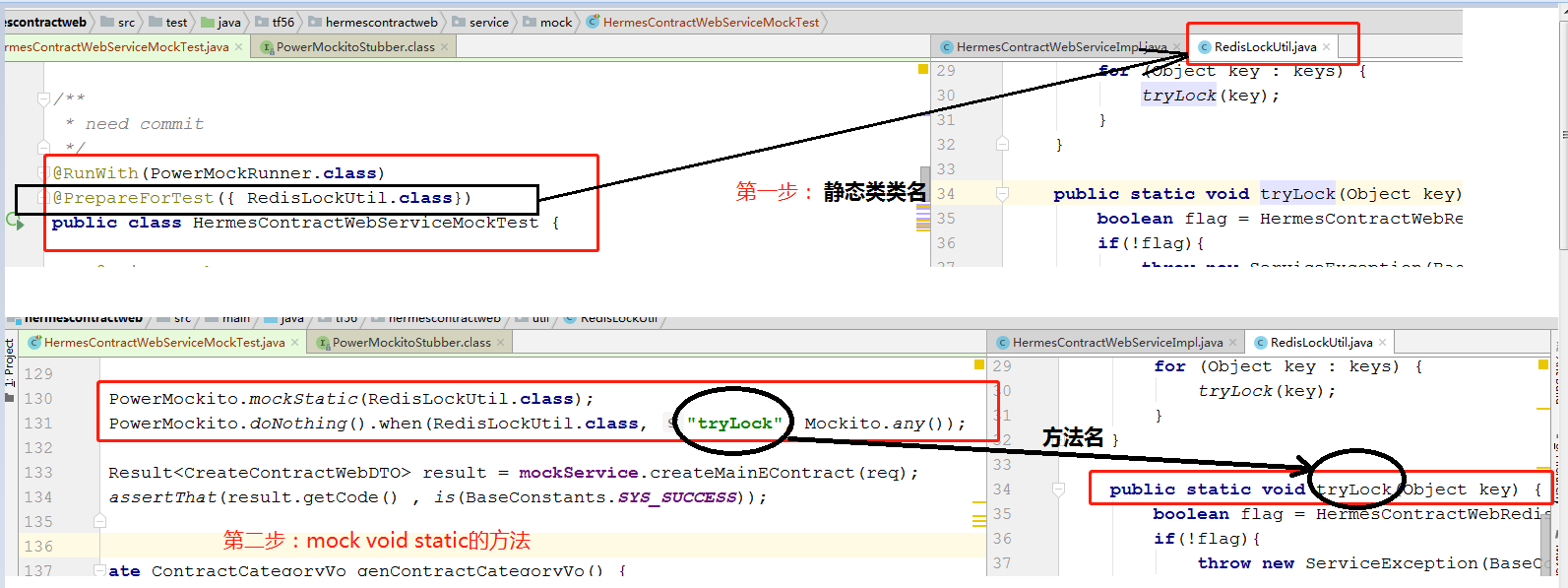1568x588 pixels.
Task: Switch to HermesContractWebServiceMockTest.java tab, lower capture
Action: point(163,342)
